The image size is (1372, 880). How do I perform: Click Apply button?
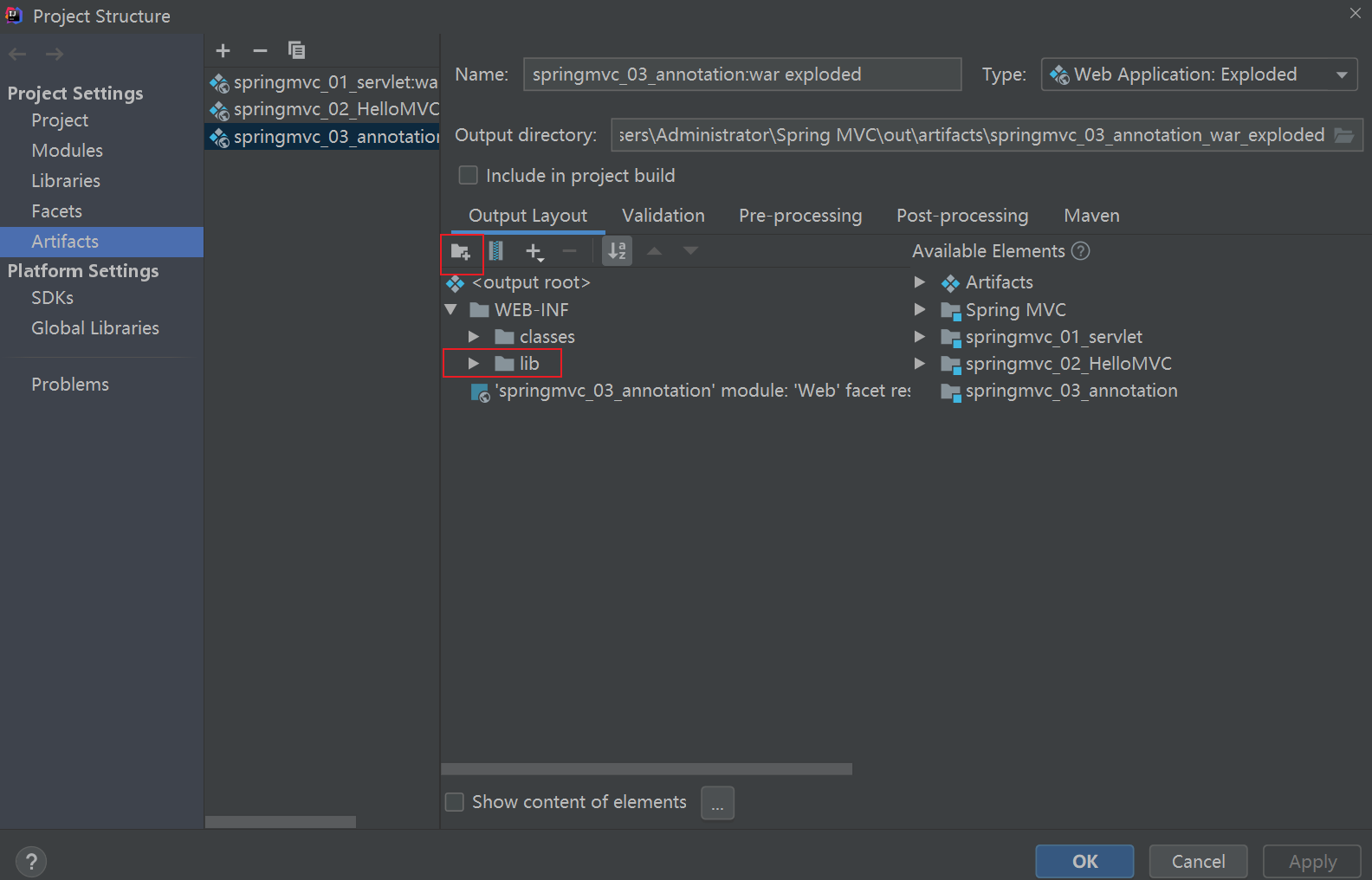click(1312, 862)
